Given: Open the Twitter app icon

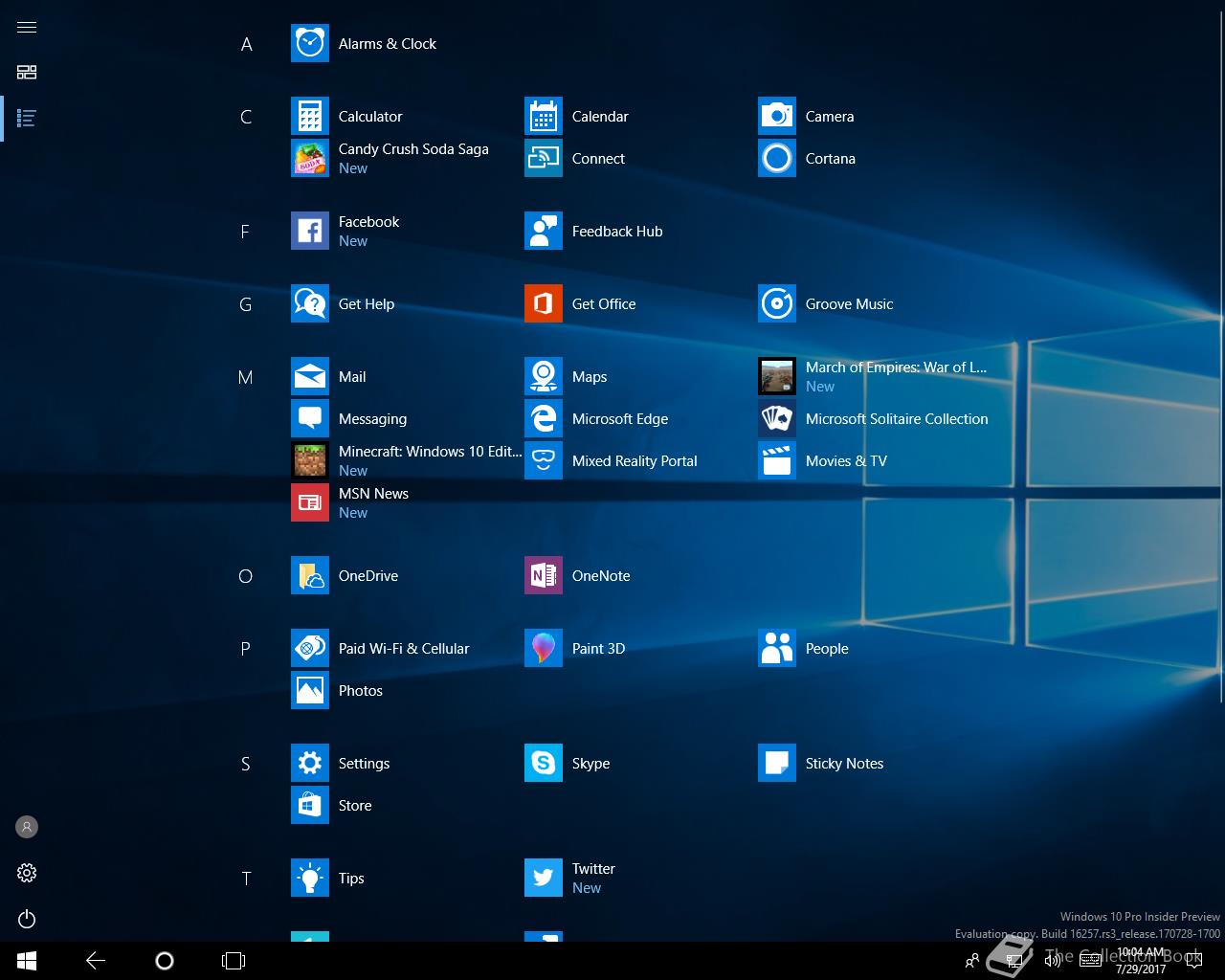Looking at the screenshot, I should tap(544, 879).
